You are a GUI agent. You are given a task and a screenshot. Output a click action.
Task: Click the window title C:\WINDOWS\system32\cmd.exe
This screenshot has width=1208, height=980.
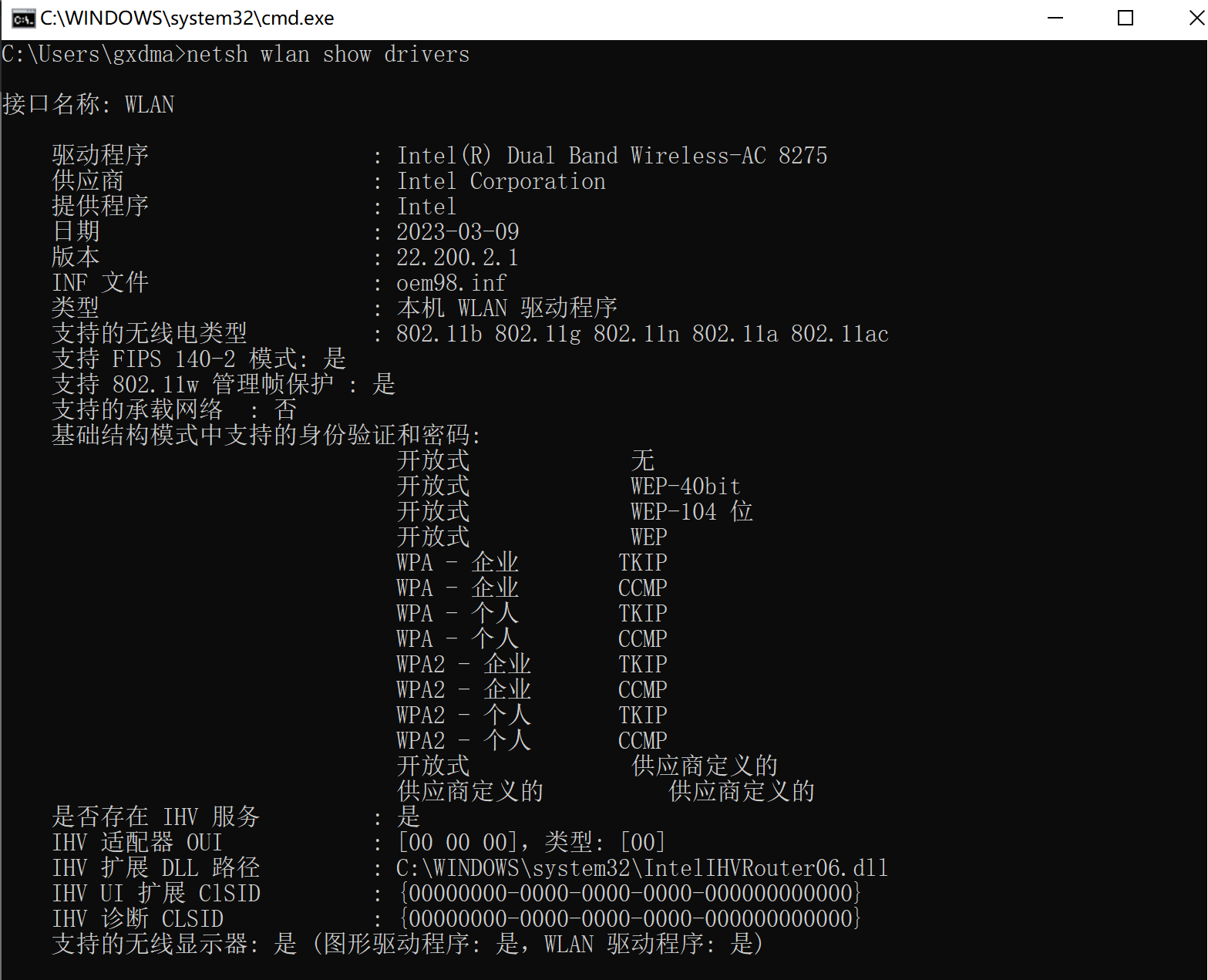187,19
